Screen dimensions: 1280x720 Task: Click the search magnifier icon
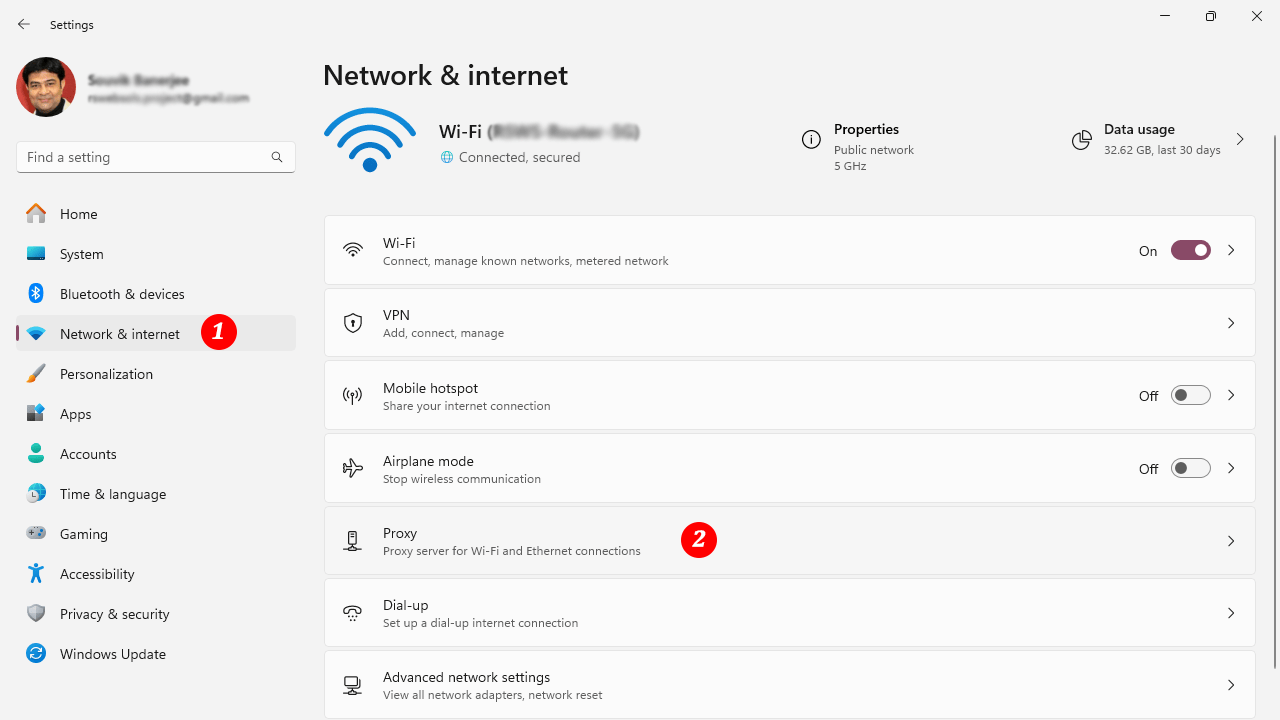click(277, 157)
